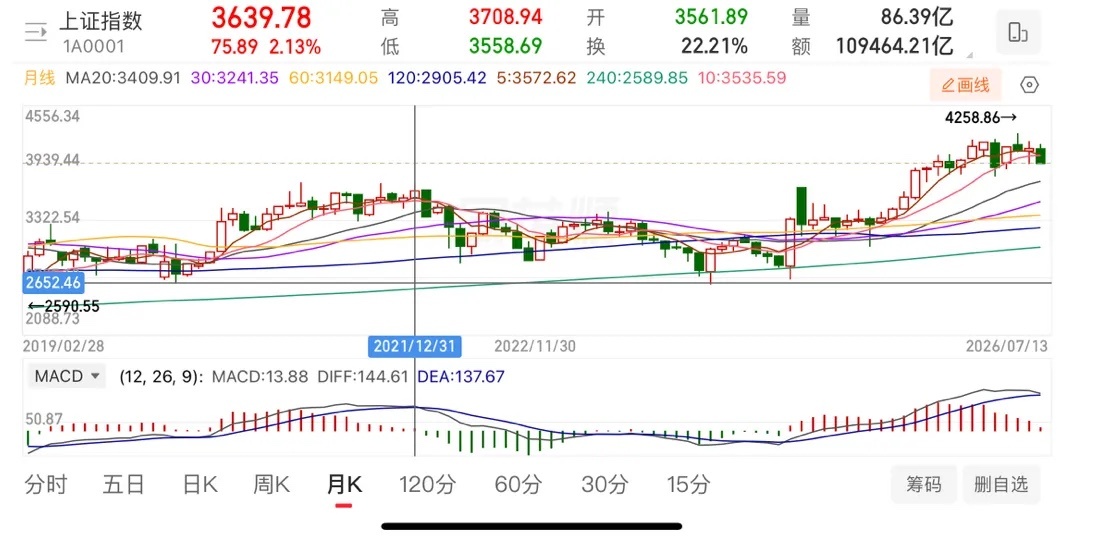Tap the 4556.34 axis label

(x=52, y=116)
